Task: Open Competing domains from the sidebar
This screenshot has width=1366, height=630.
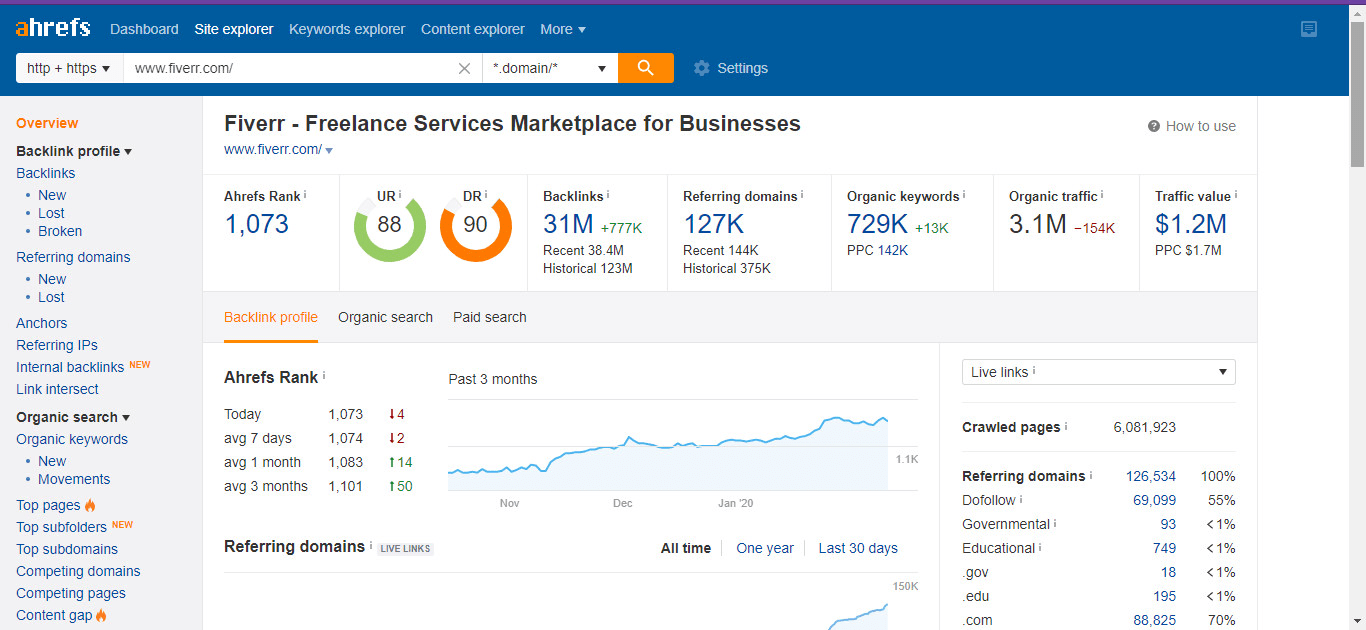Action: [x=77, y=571]
